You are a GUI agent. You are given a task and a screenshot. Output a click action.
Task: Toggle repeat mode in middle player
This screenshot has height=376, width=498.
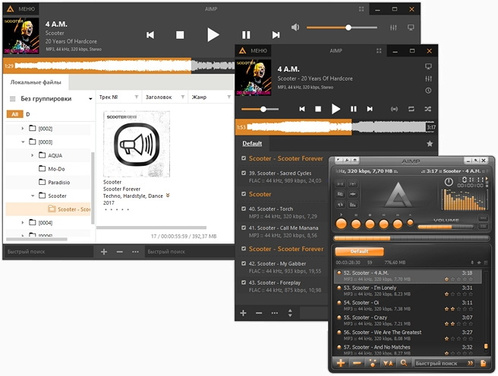click(x=411, y=109)
